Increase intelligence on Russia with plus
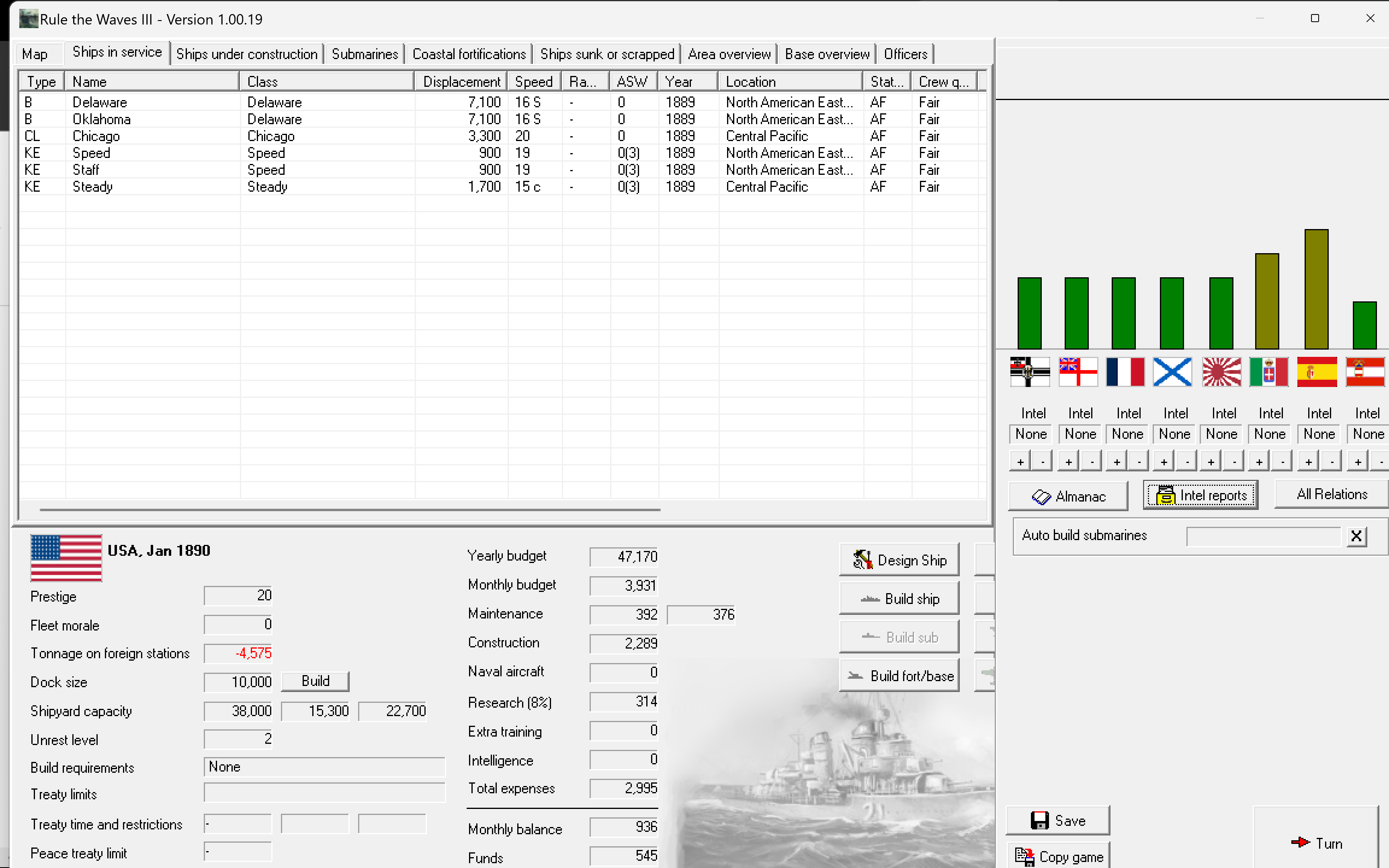Image resolution: width=1389 pixels, height=868 pixels. (1164, 462)
